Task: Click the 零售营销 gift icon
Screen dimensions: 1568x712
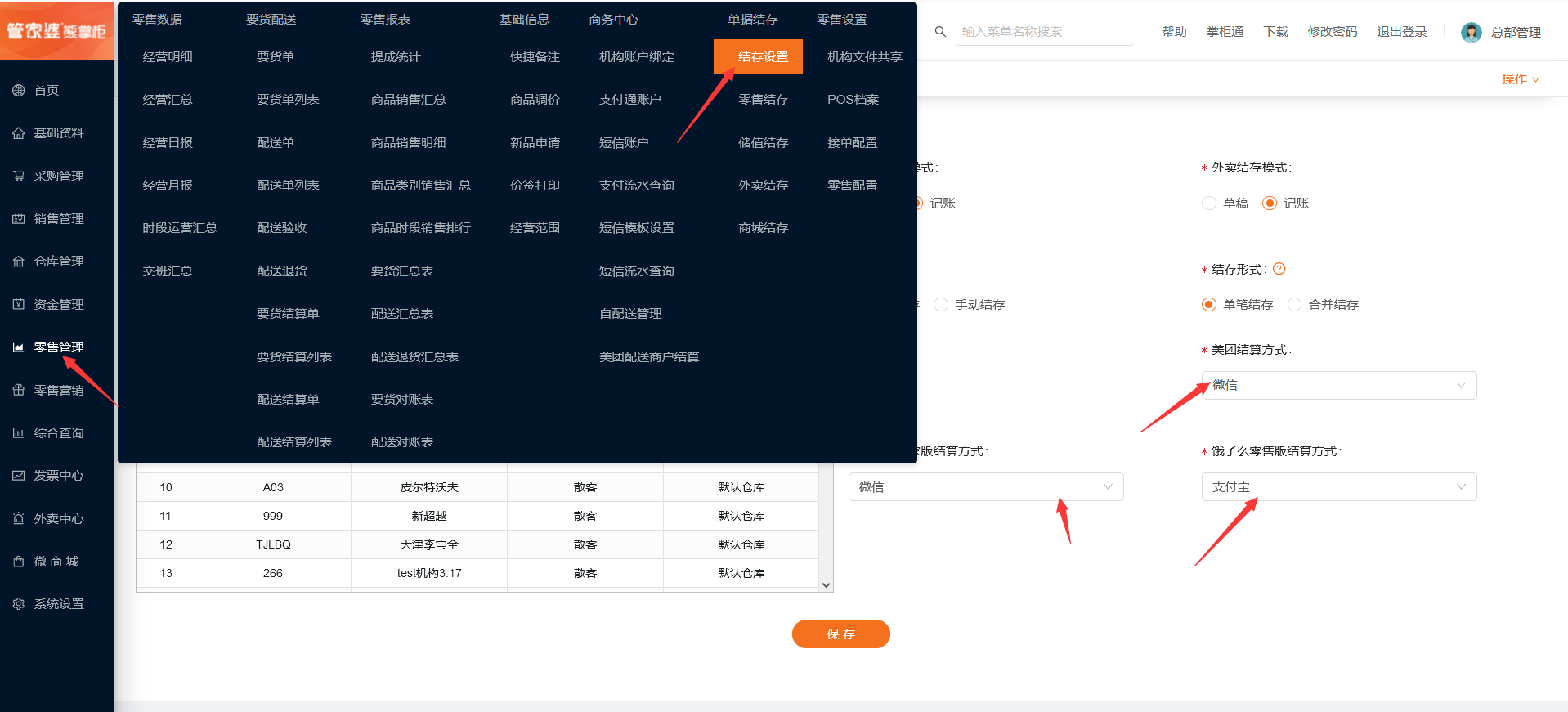Action: pyautogui.click(x=18, y=390)
